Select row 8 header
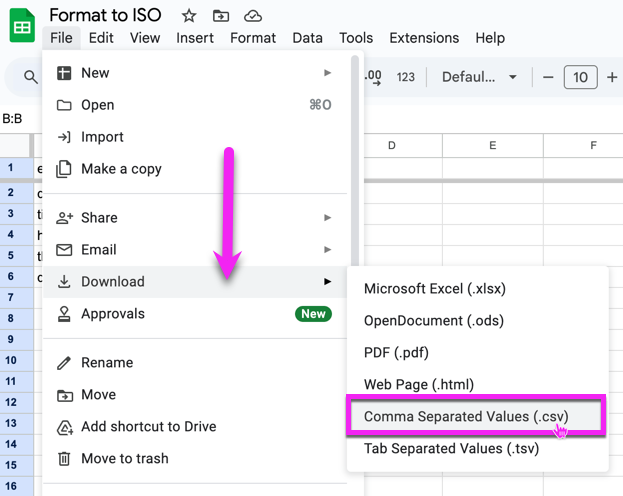 tap(17, 318)
